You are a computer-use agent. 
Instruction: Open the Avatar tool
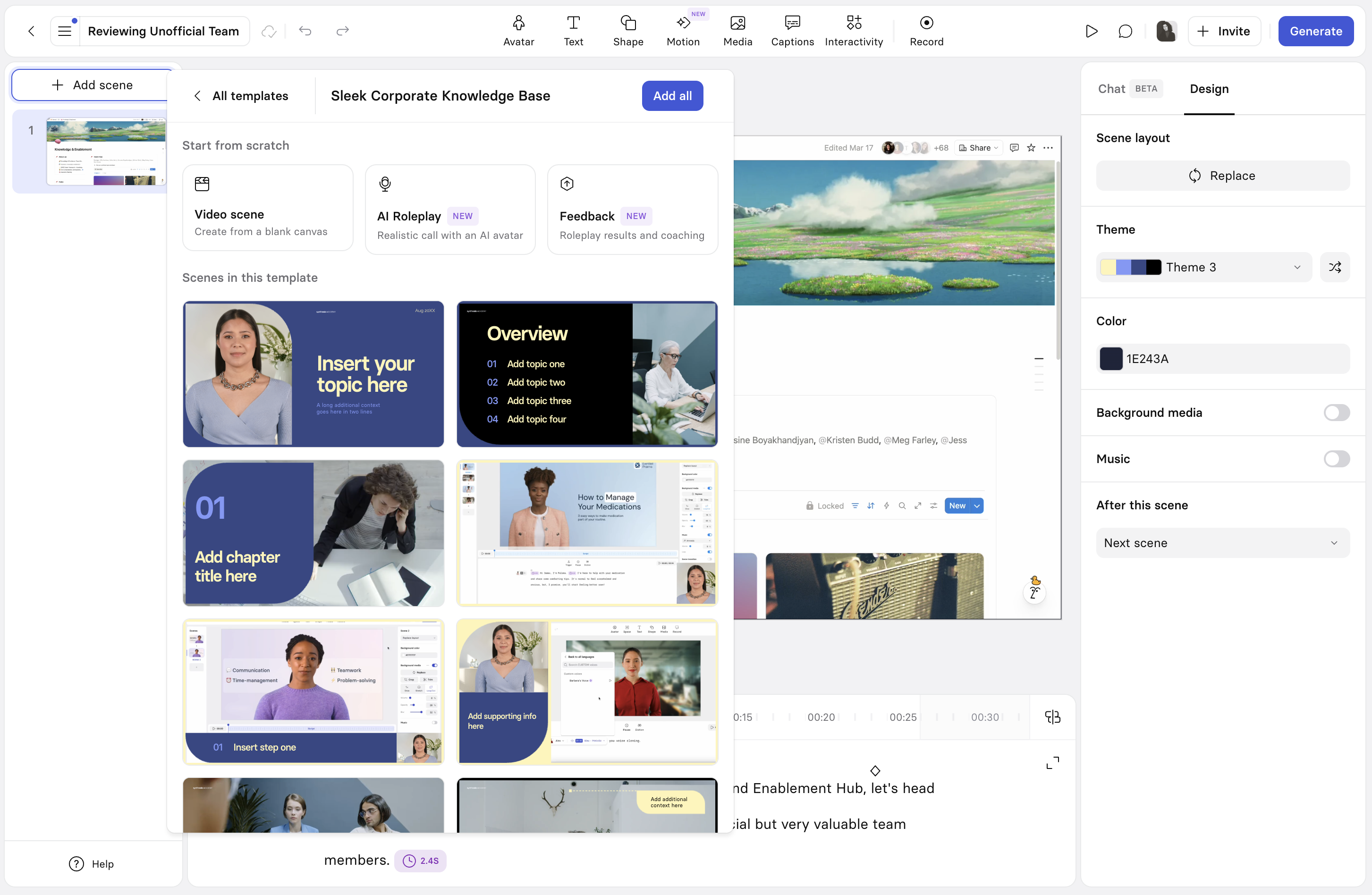tap(518, 31)
